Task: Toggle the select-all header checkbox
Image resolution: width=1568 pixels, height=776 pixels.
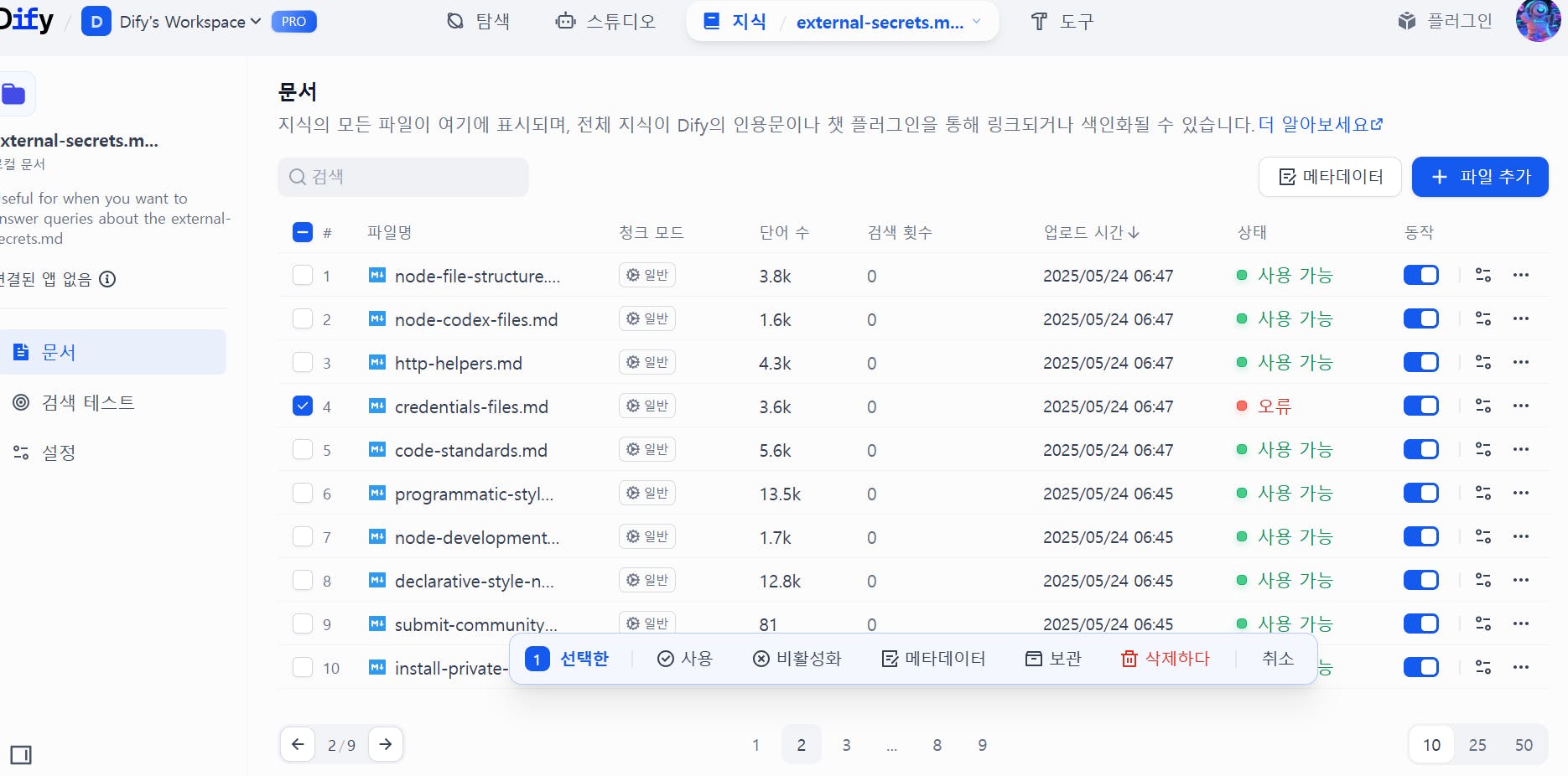Action: [x=303, y=232]
